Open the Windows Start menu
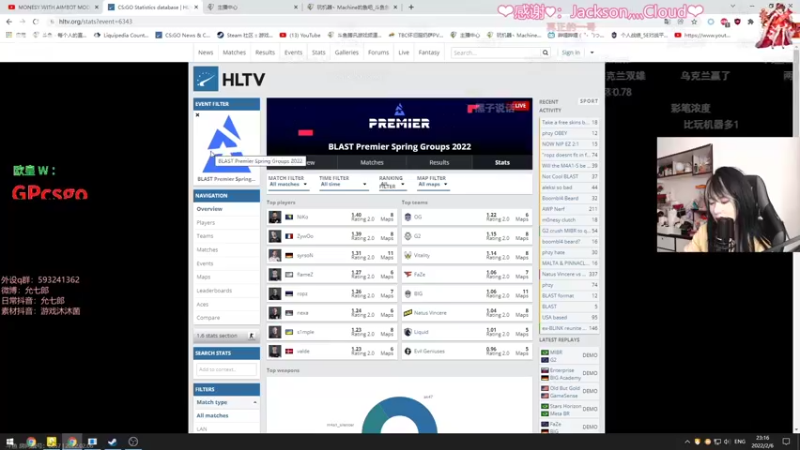This screenshot has height=450, width=800. pyautogui.click(x=10, y=442)
